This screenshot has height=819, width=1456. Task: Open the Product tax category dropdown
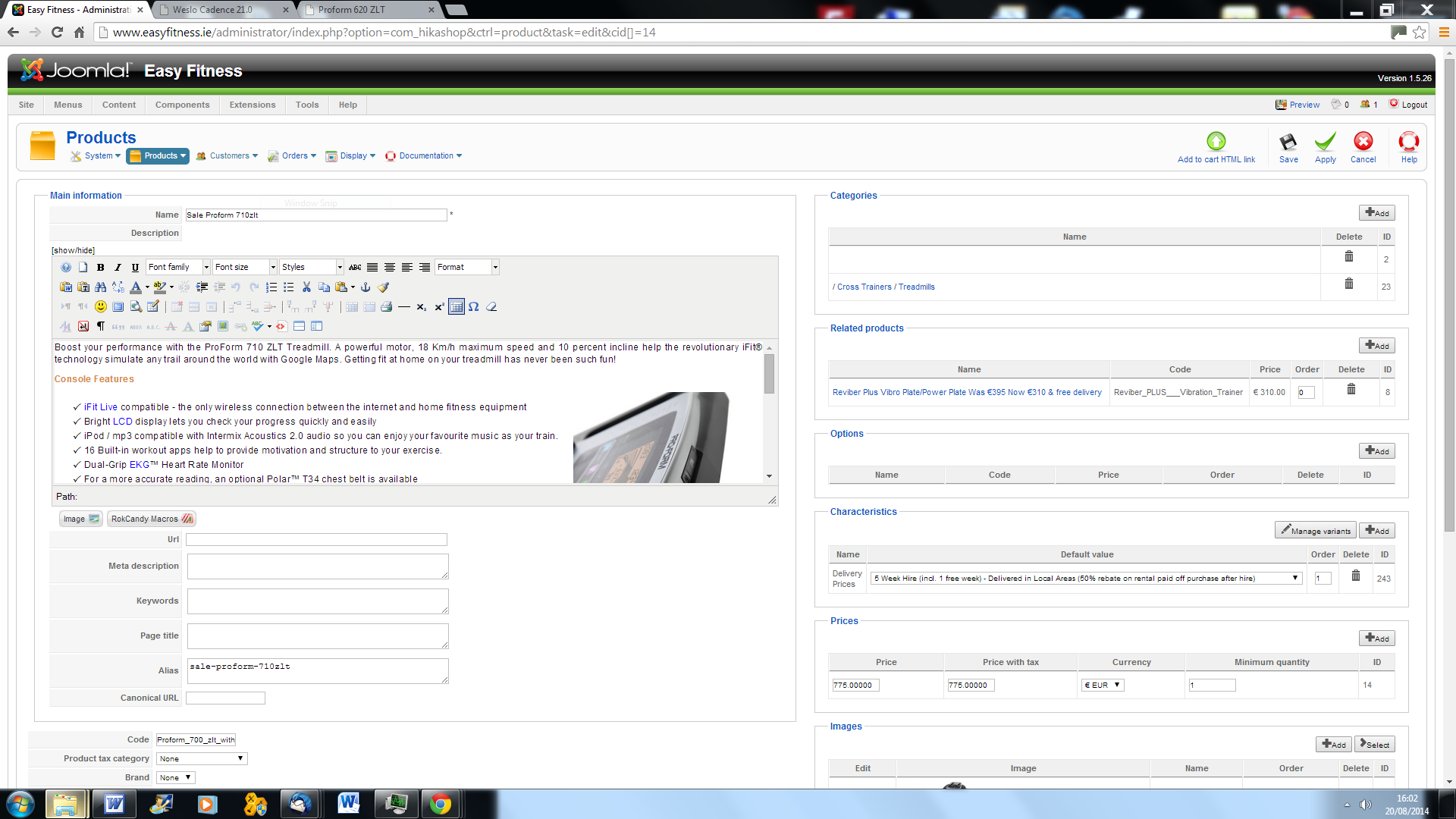(202, 758)
